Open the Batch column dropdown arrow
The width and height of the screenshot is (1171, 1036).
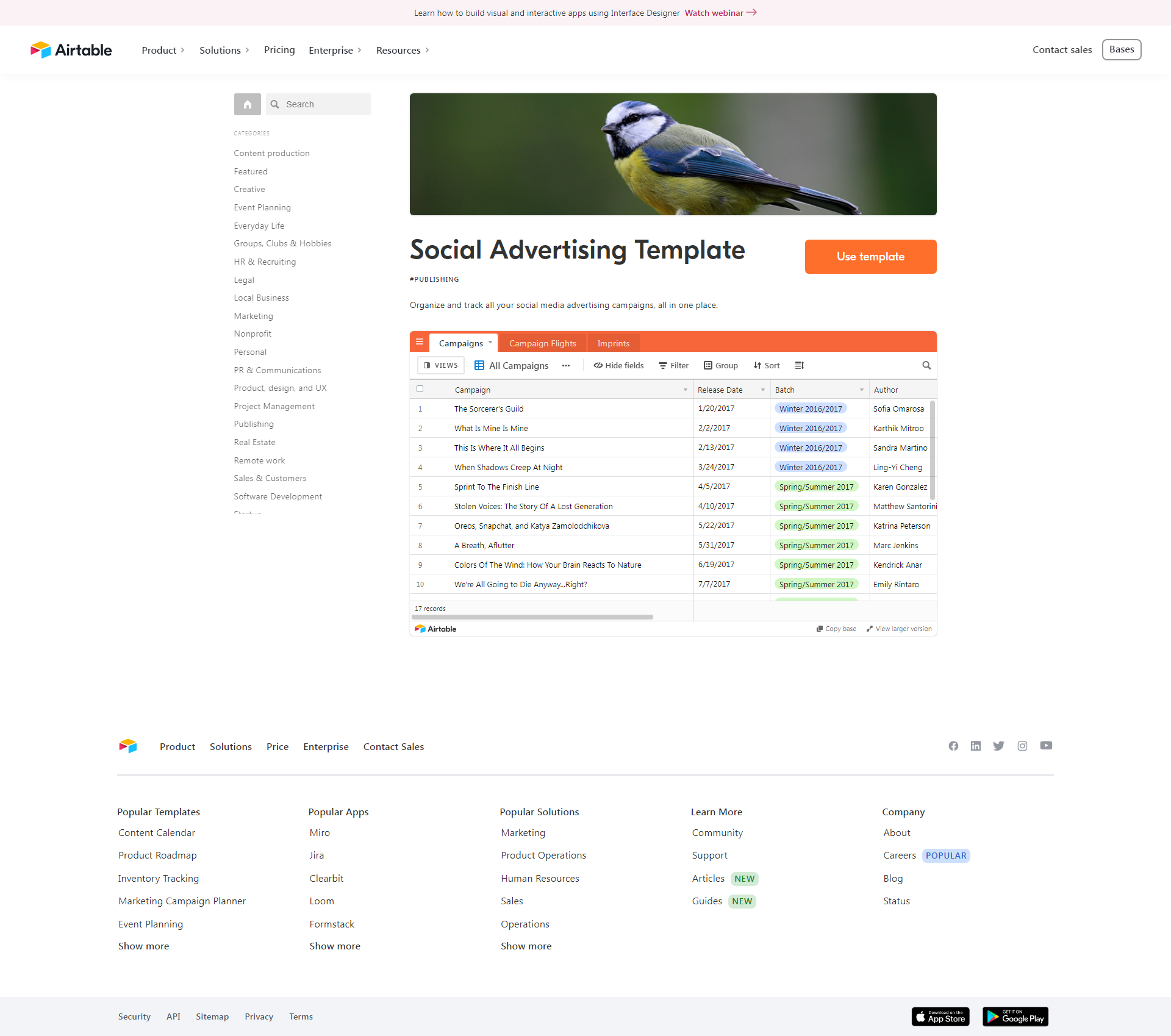coord(862,390)
